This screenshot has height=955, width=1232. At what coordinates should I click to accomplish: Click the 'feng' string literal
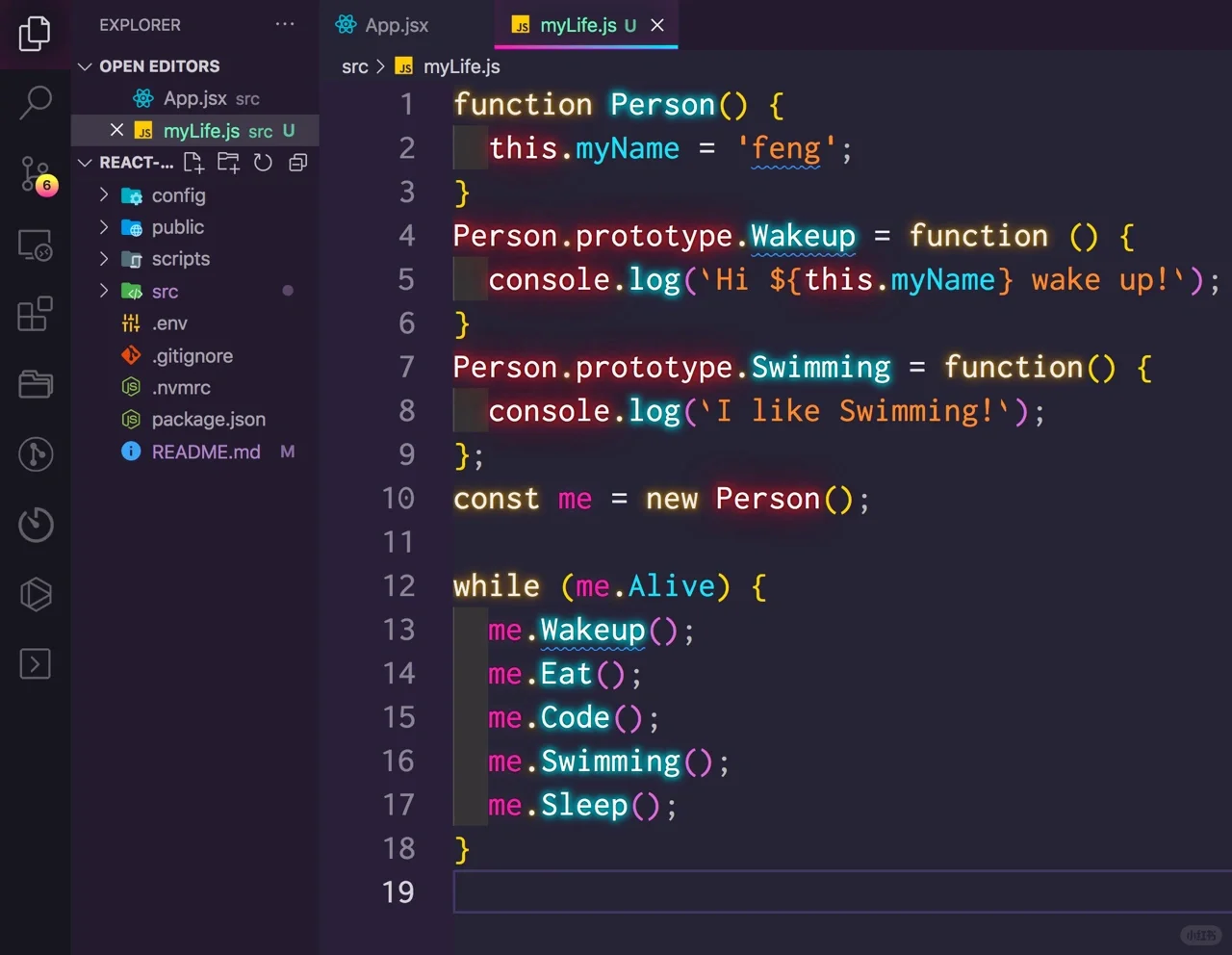point(786,148)
